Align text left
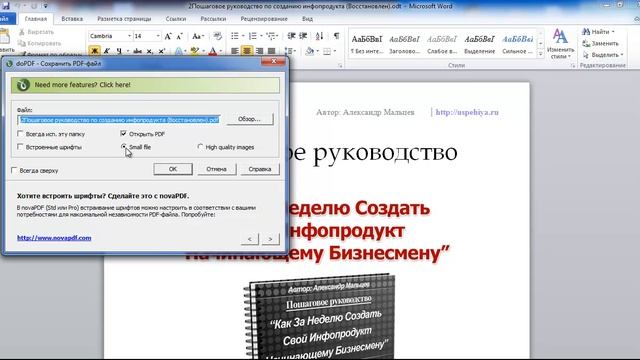This screenshot has height=360, width=640. 235,51
